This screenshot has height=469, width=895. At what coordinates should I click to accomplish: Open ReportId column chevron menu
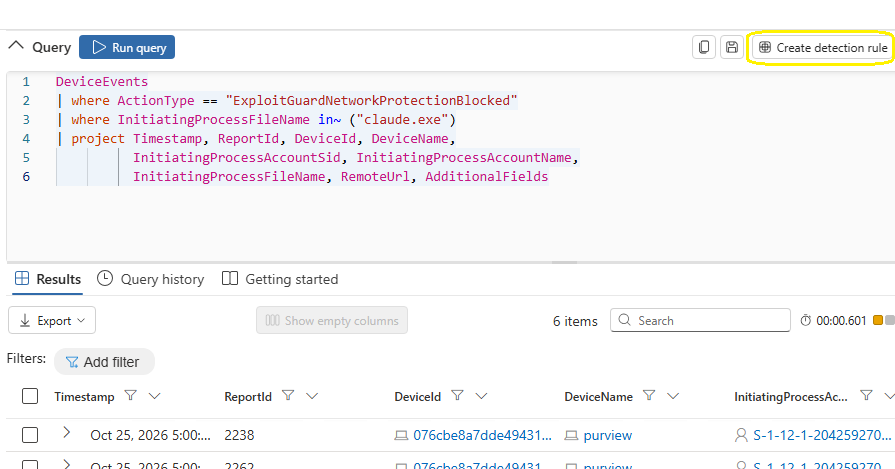pyautogui.click(x=312, y=396)
